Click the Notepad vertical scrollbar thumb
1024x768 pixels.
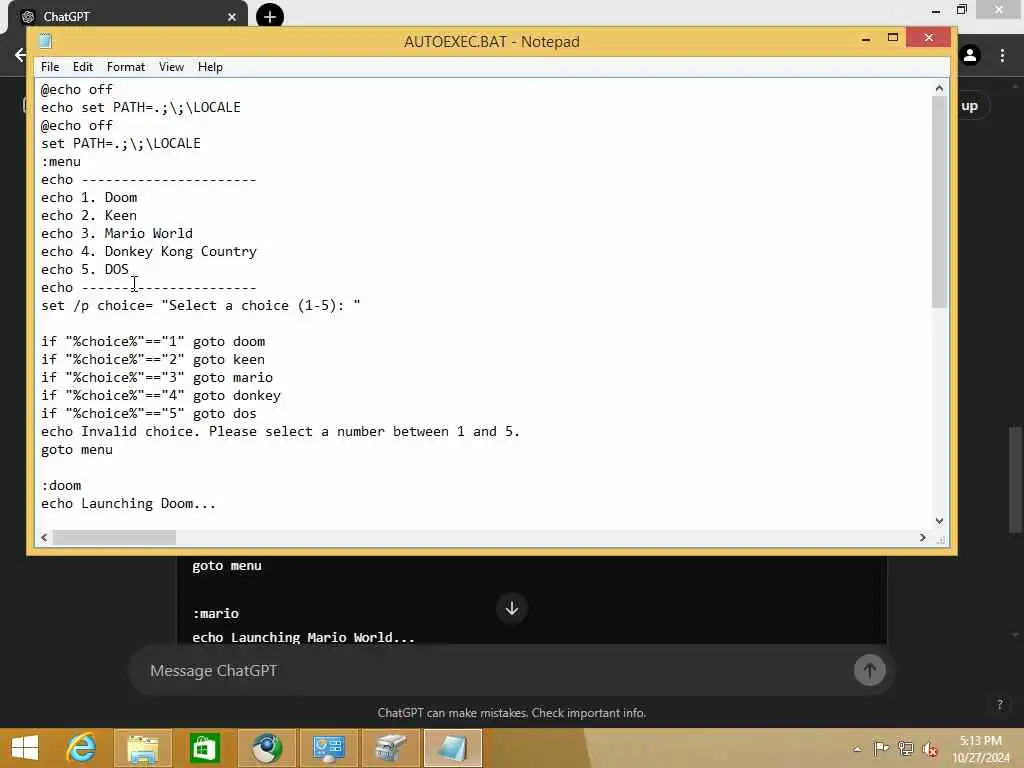[x=939, y=201]
